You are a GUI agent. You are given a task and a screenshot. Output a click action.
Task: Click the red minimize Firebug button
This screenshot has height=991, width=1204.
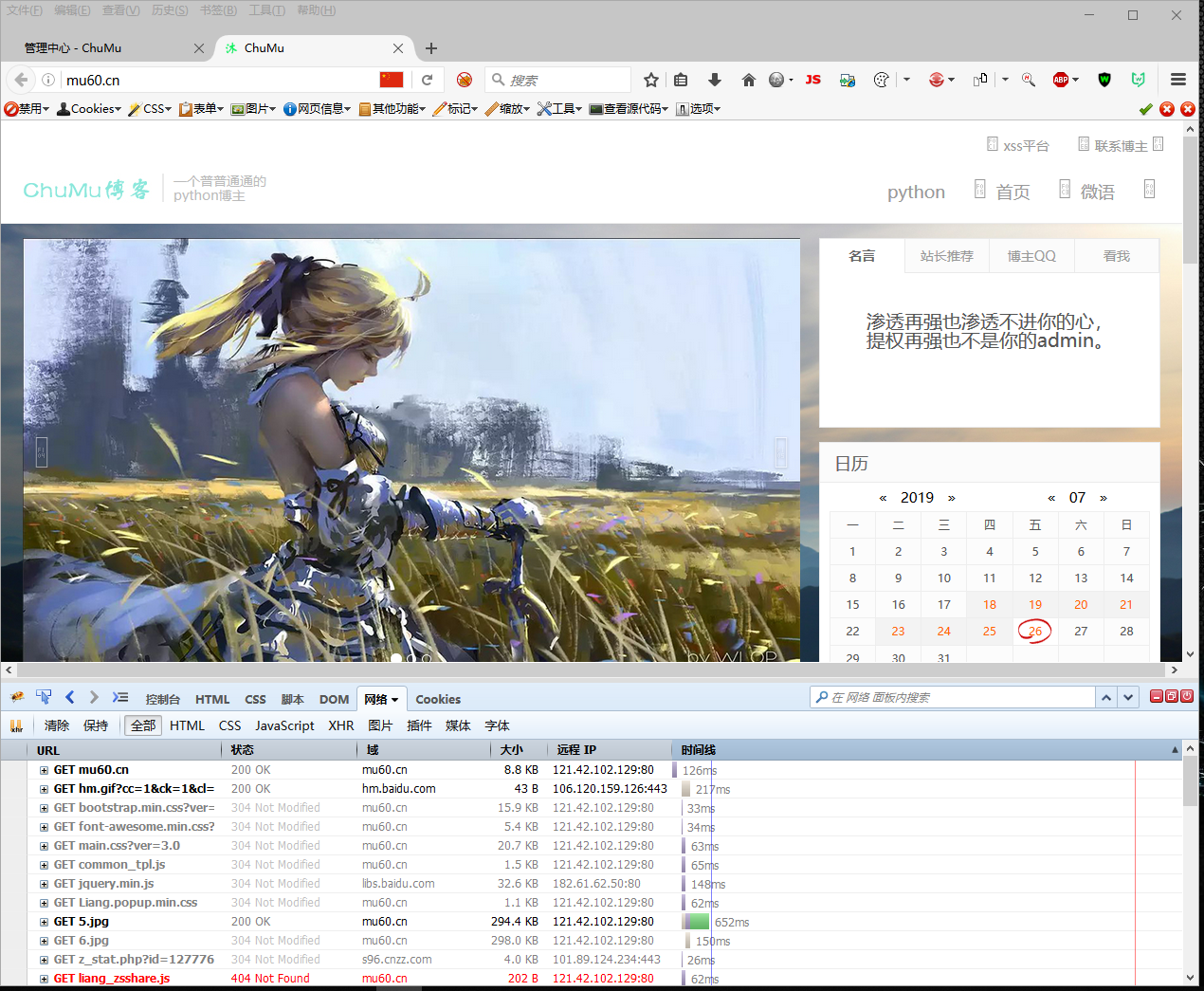pyautogui.click(x=1157, y=696)
